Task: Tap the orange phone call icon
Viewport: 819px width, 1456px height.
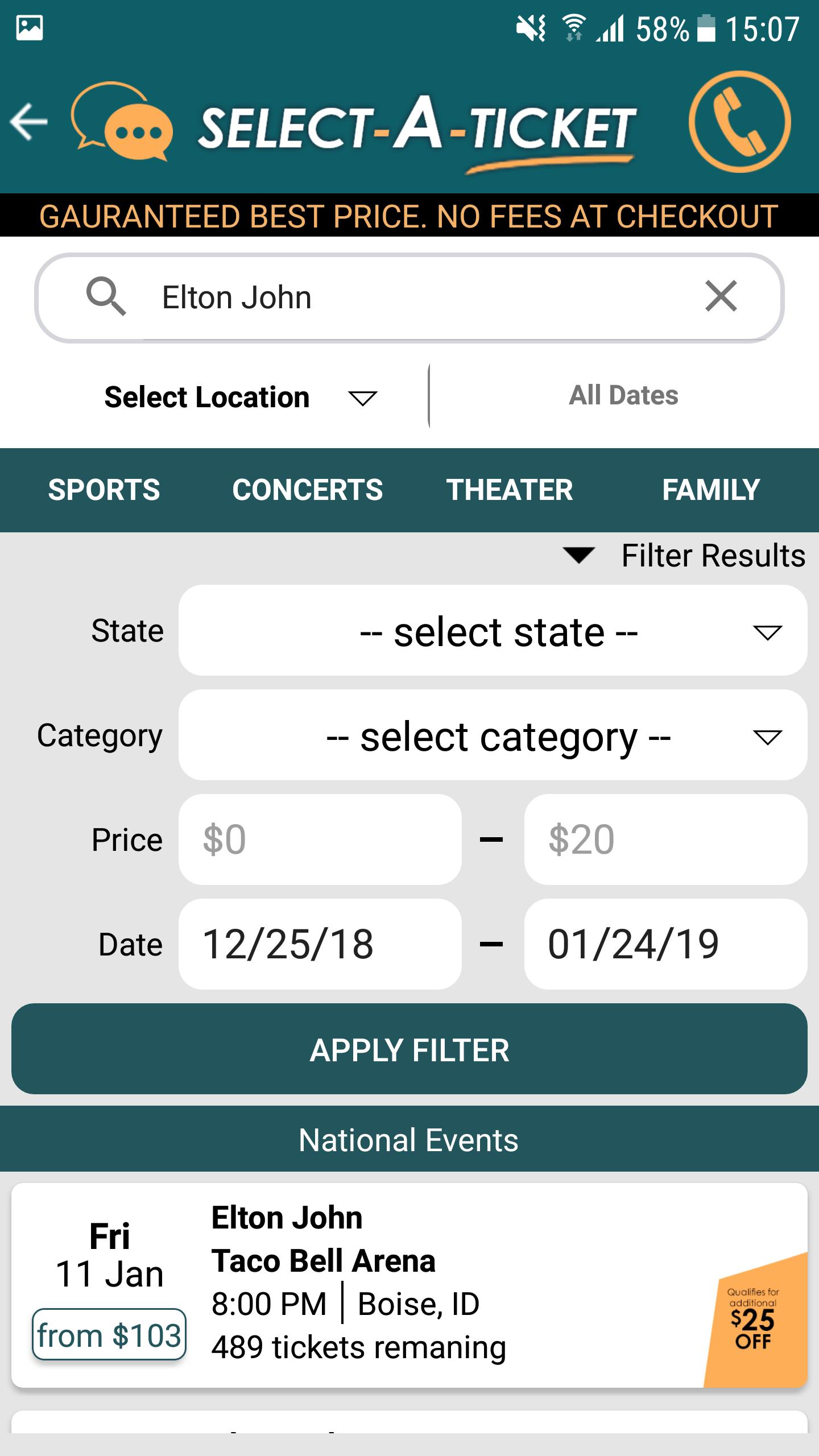Action: pos(739,121)
